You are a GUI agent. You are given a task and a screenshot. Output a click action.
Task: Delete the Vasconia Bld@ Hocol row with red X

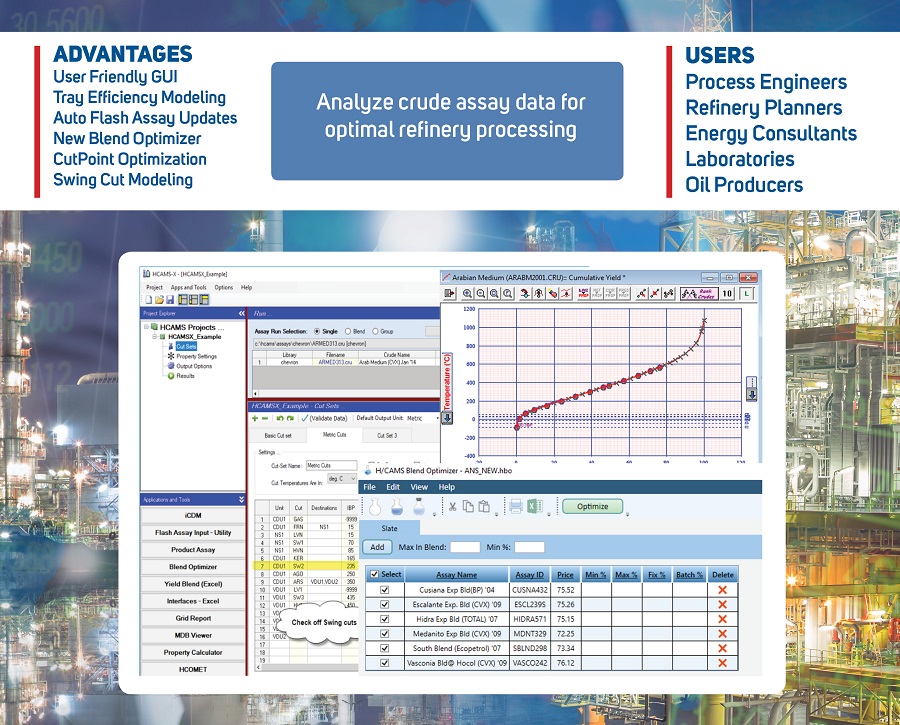[x=722, y=663]
